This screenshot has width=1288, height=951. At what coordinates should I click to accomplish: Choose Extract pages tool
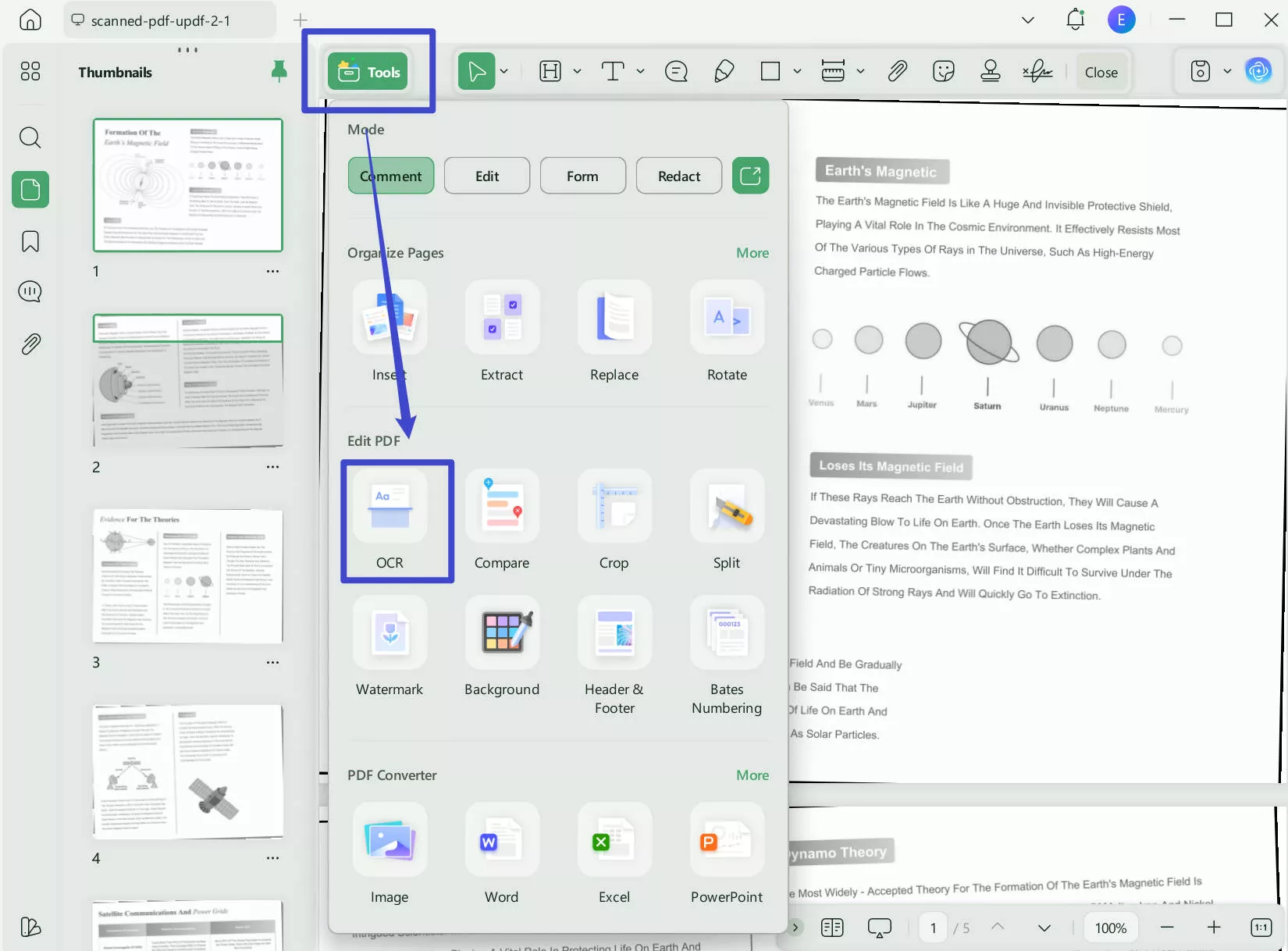pos(502,331)
